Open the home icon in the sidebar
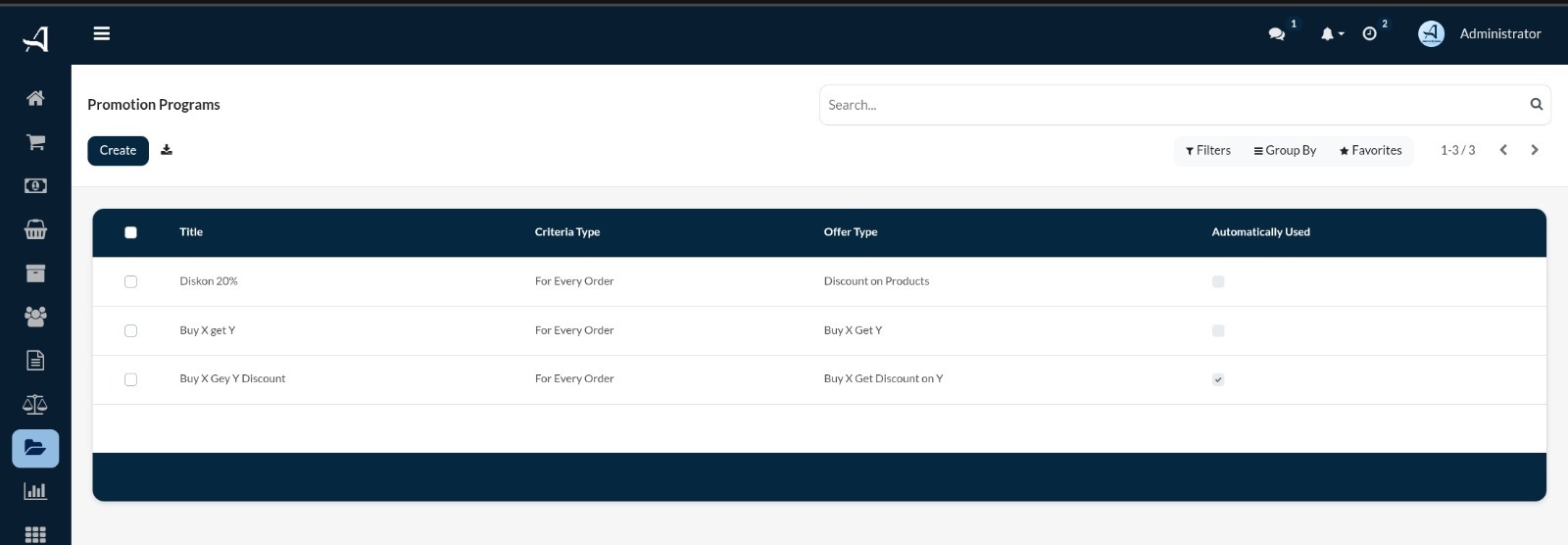The height and width of the screenshot is (545, 1568). point(35,98)
